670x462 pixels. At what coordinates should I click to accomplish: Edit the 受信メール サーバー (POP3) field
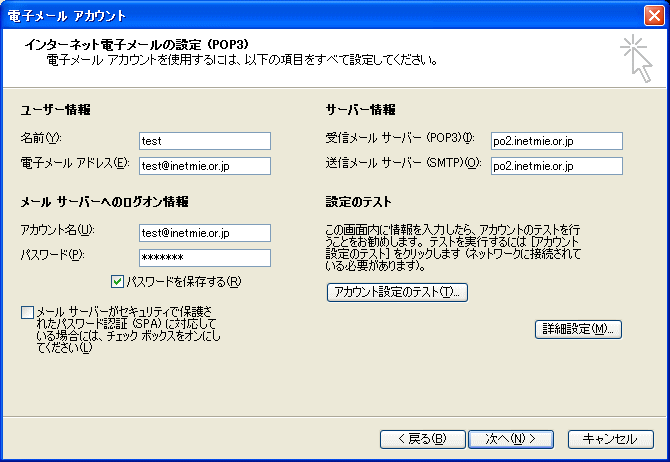click(556, 141)
